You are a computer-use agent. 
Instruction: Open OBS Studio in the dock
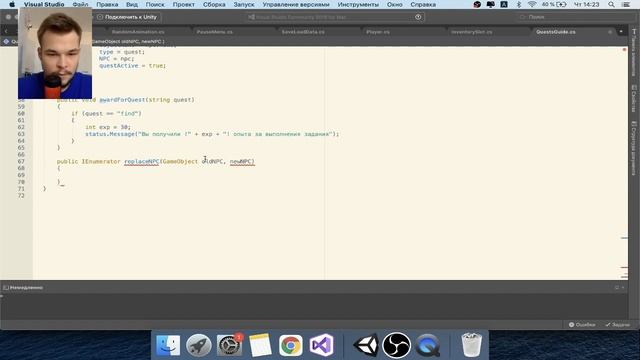[x=396, y=345]
